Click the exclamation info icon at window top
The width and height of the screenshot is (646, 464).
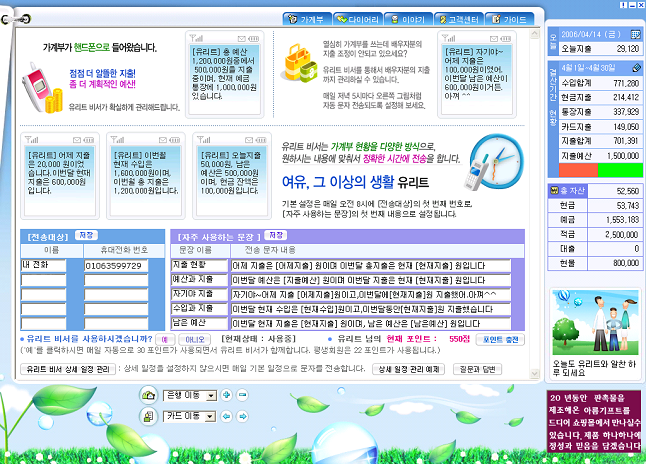[623, 5]
